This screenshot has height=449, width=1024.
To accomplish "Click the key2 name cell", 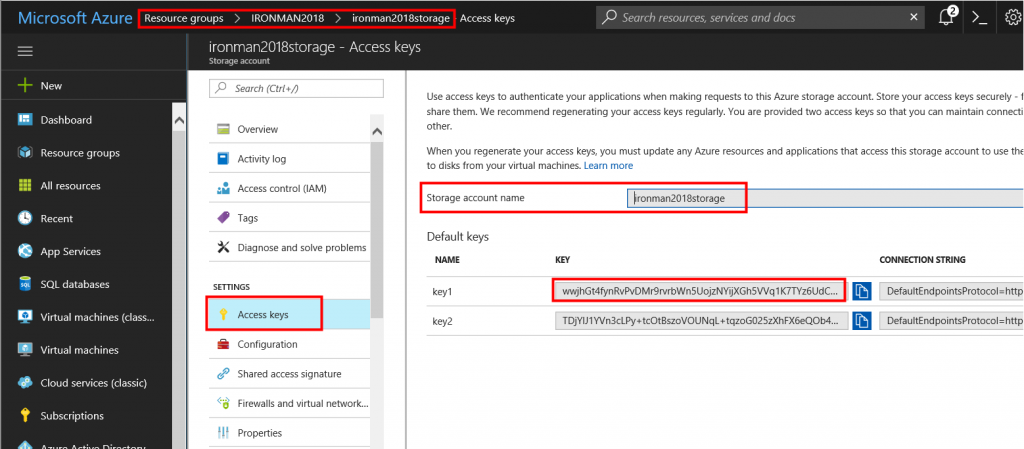I will [x=442, y=321].
